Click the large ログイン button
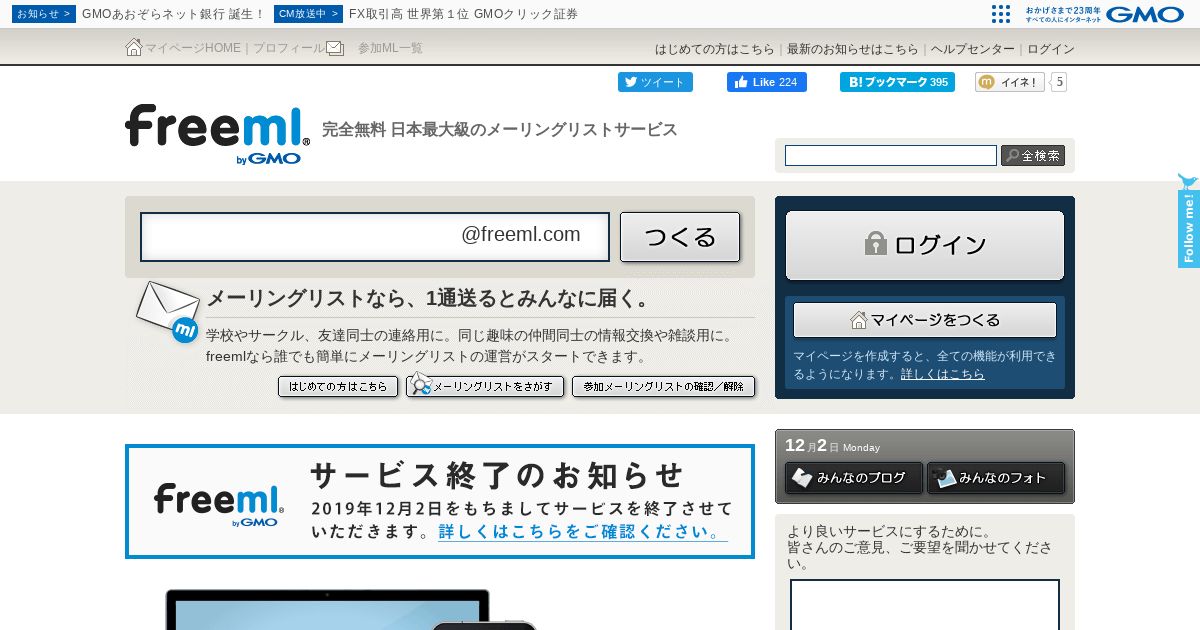Screen dimensions: 1200x630 coord(925,245)
